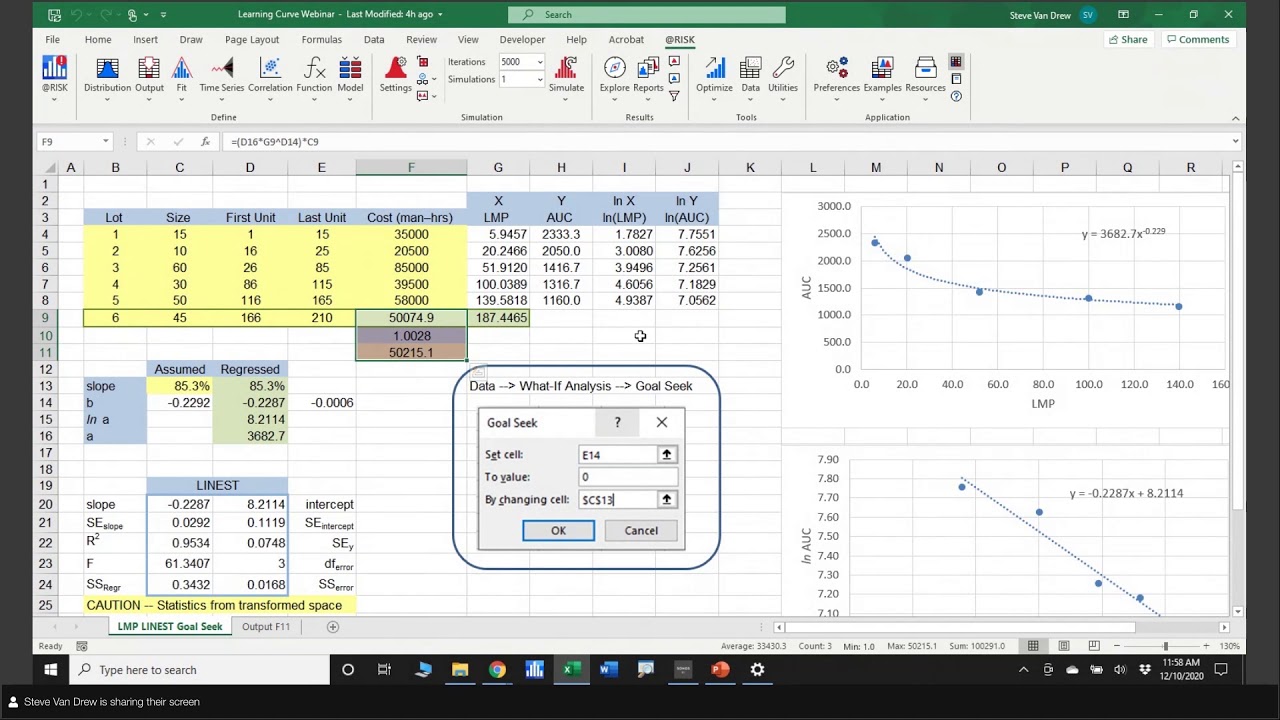Click the To value input field

(x=627, y=477)
